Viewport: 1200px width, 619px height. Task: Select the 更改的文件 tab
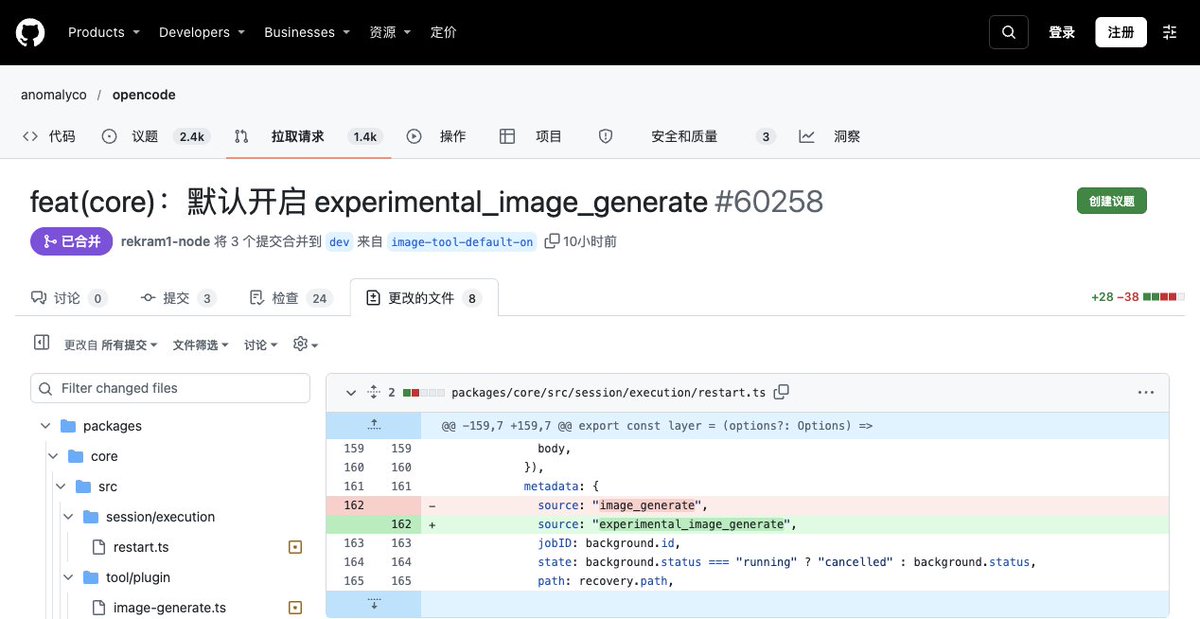[424, 298]
